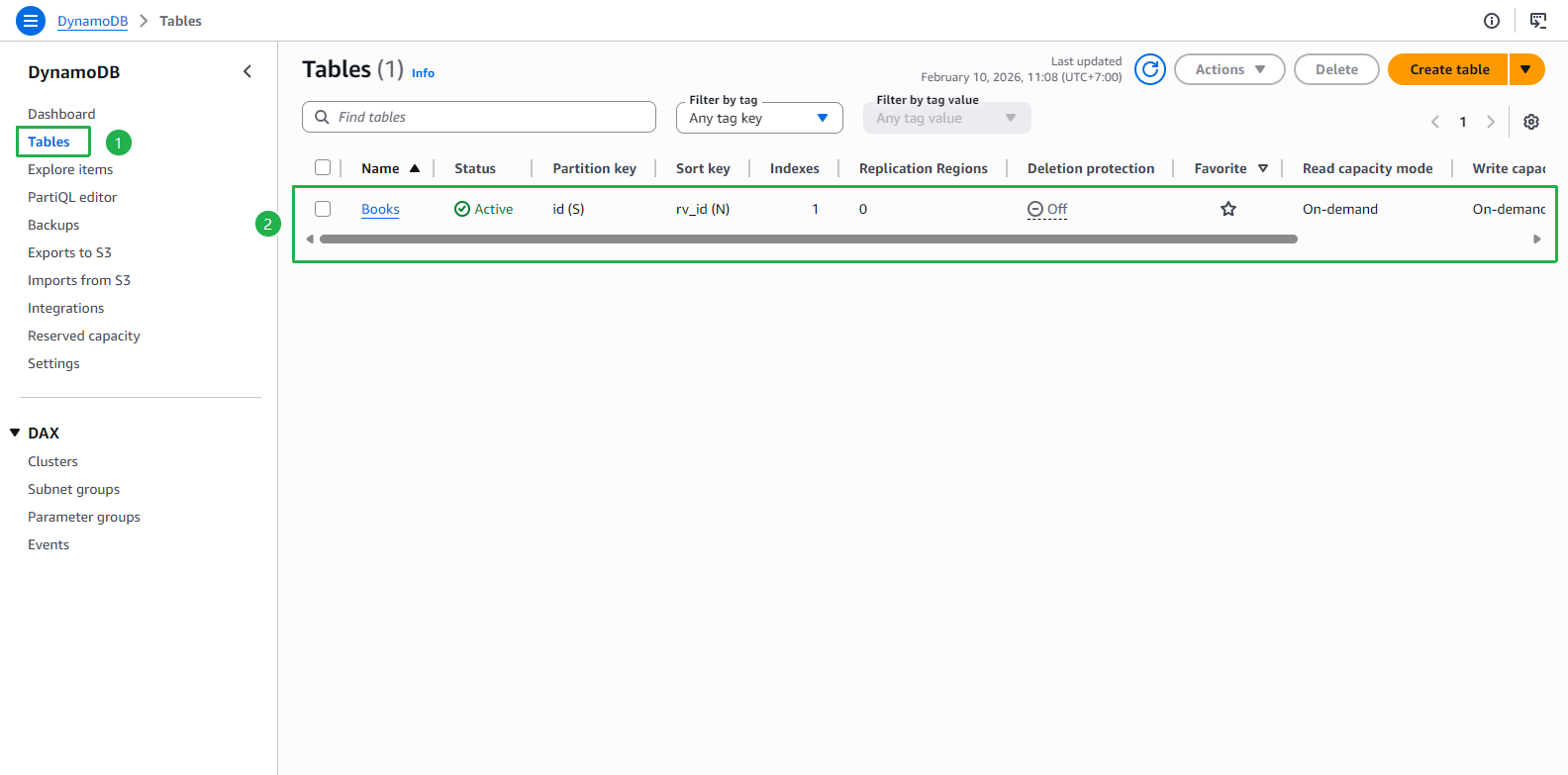Open Explore items in sidebar

tap(70, 169)
